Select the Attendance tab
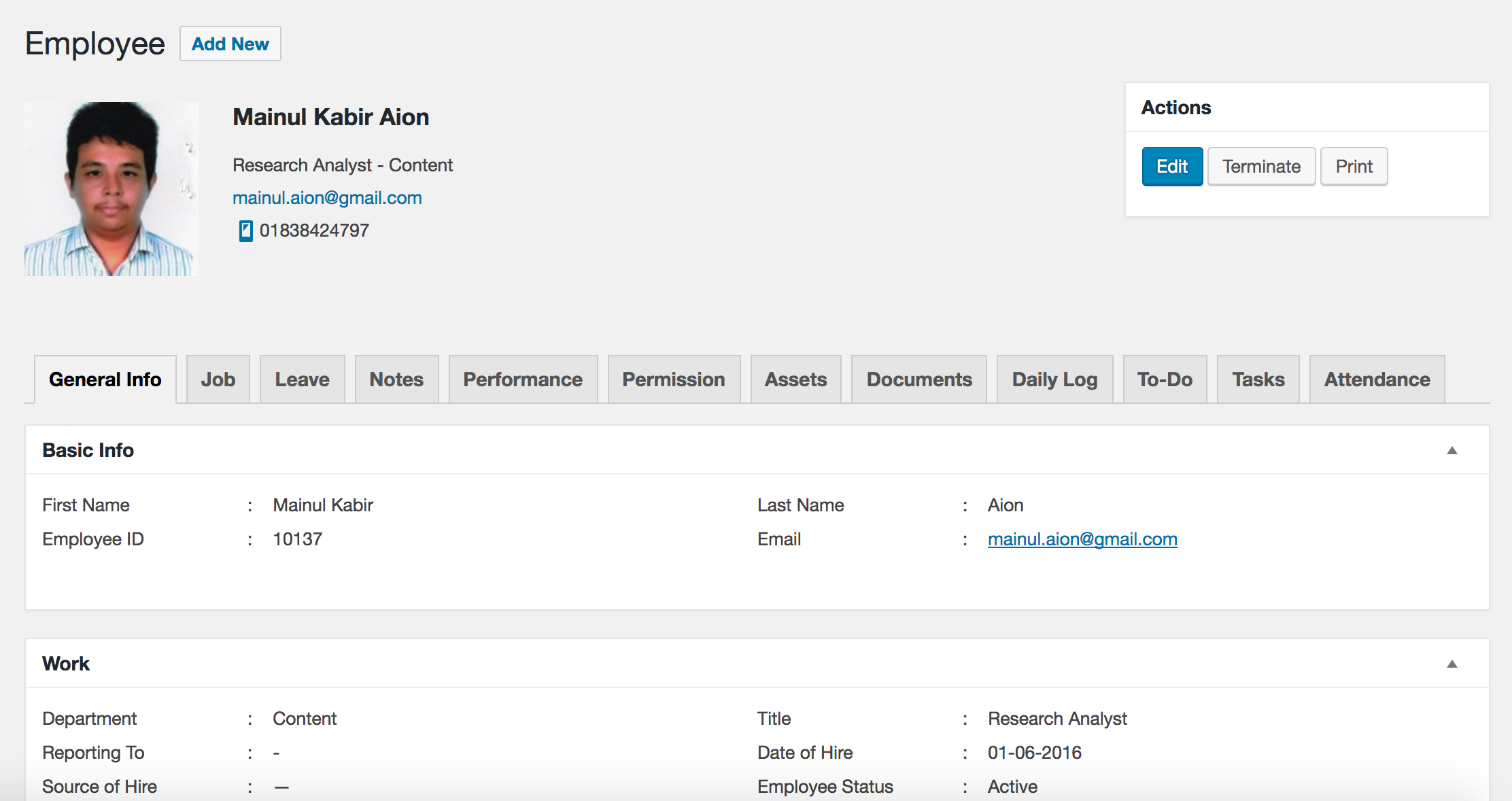 pyautogui.click(x=1377, y=378)
